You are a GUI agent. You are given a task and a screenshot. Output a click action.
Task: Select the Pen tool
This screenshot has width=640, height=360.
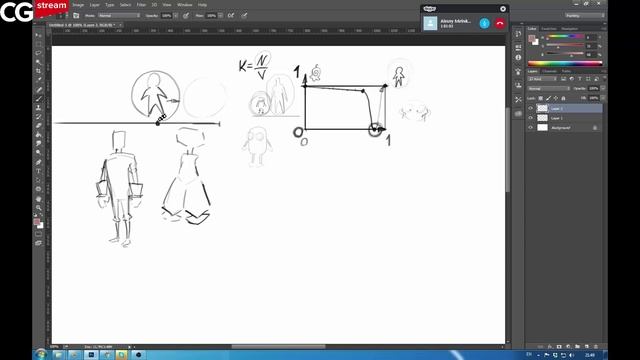[x=38, y=162]
